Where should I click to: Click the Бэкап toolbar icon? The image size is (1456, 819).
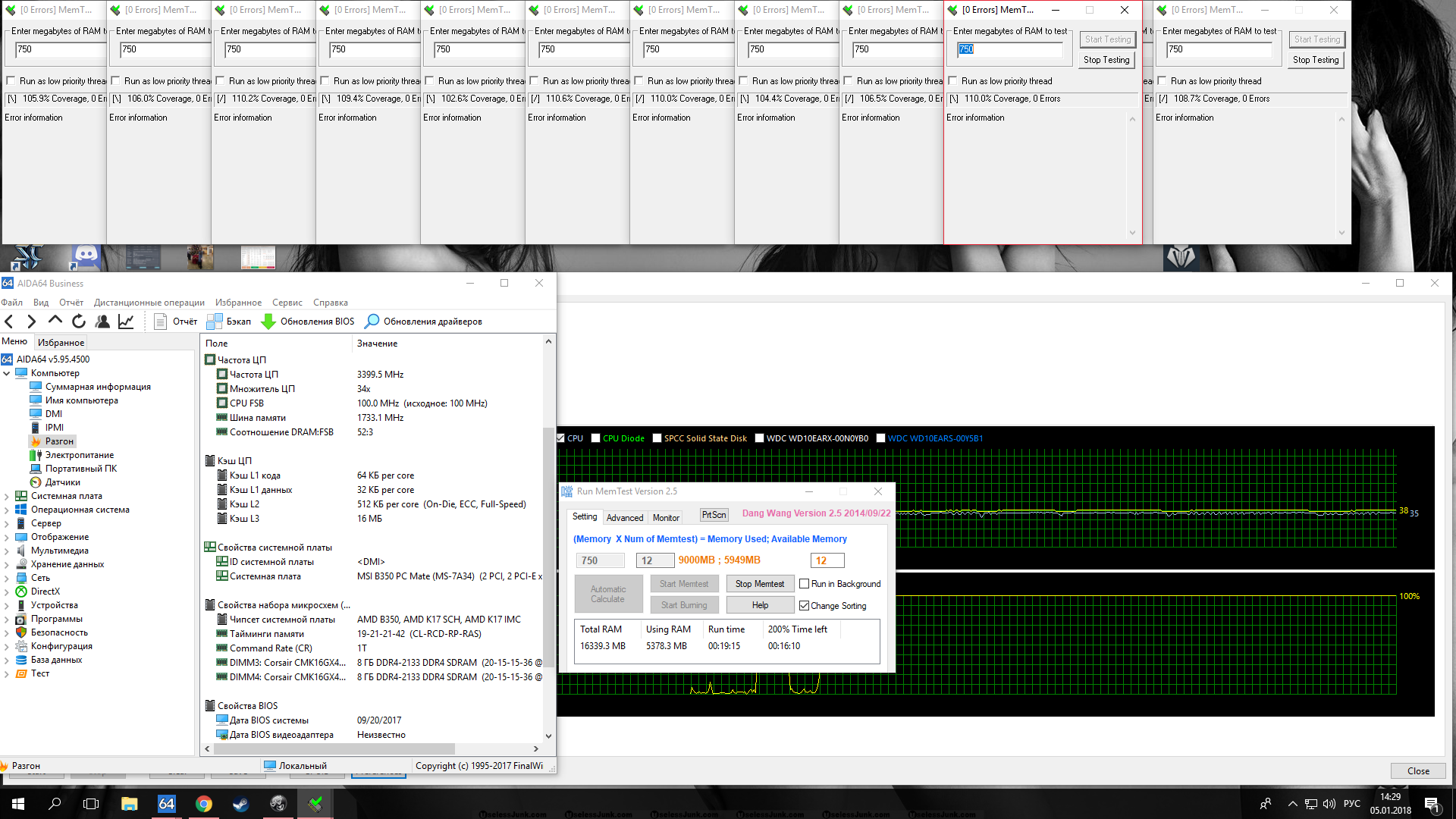215,322
